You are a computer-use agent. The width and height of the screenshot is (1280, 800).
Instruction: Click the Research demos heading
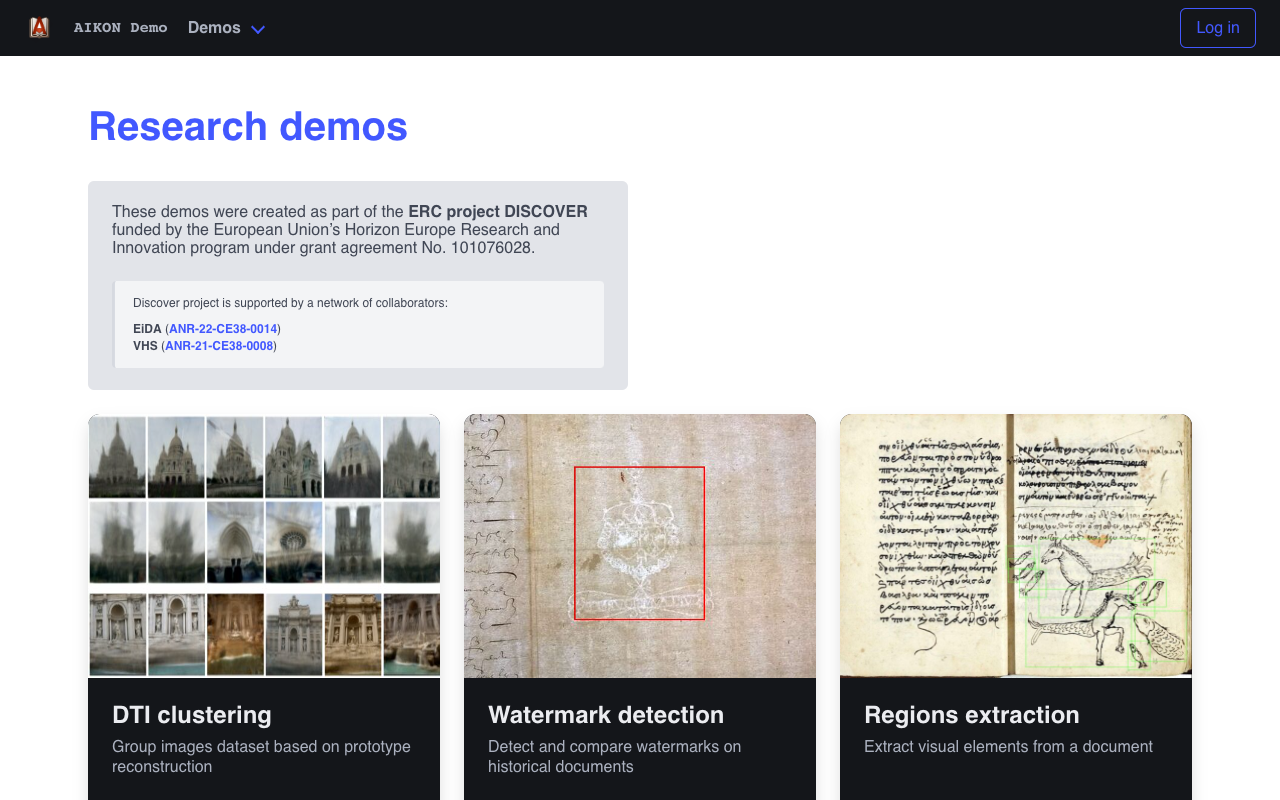[x=248, y=127]
